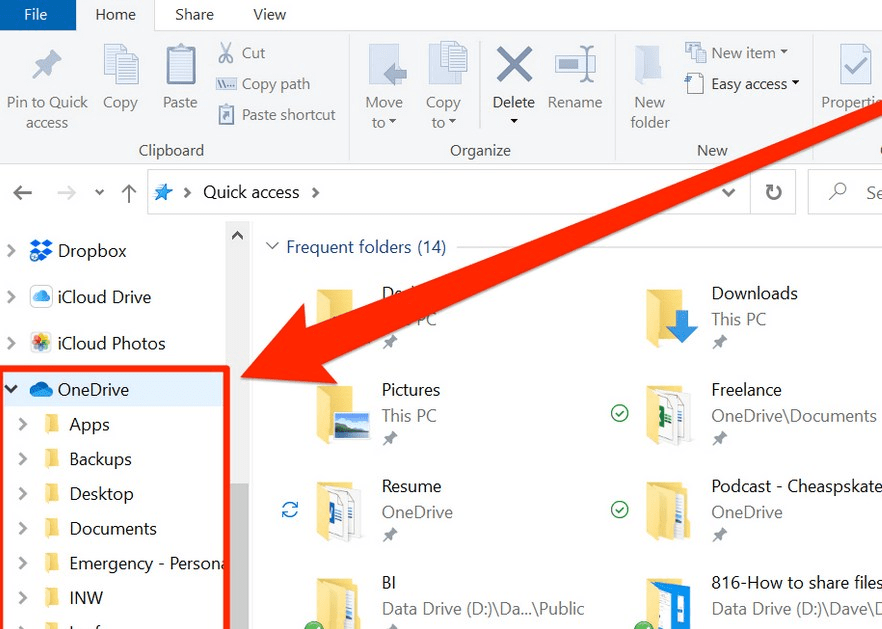Choose Paste shortcut in the ribbon
This screenshot has width=882, height=629.
click(277, 115)
